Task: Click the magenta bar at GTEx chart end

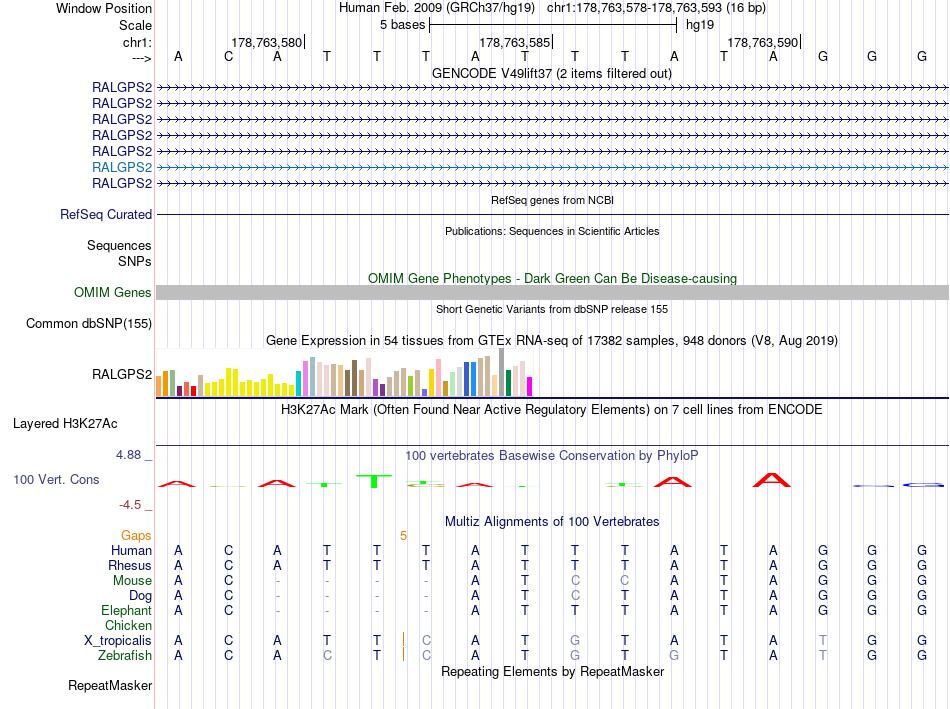Action: 529,387
